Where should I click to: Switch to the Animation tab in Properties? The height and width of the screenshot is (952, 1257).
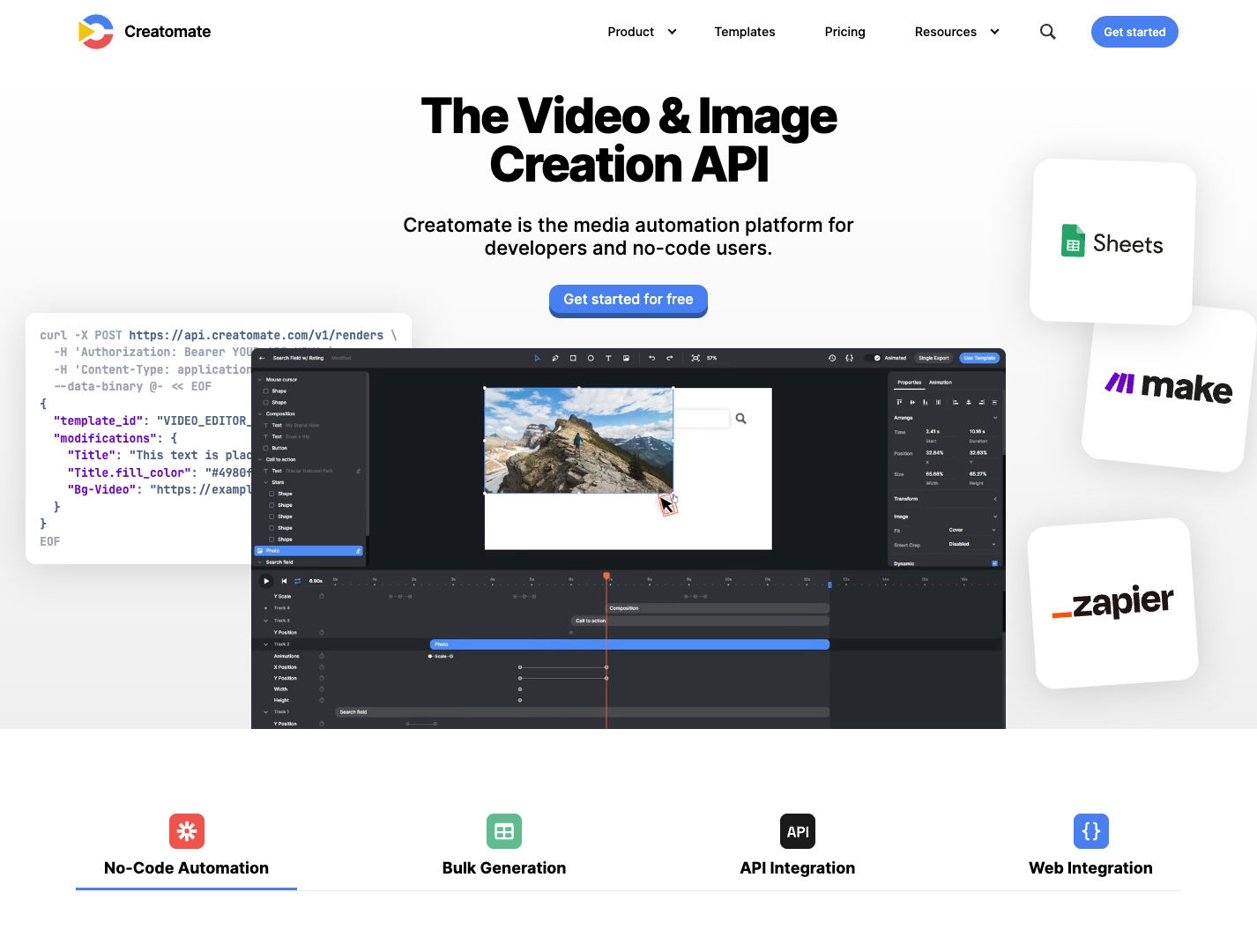941,382
